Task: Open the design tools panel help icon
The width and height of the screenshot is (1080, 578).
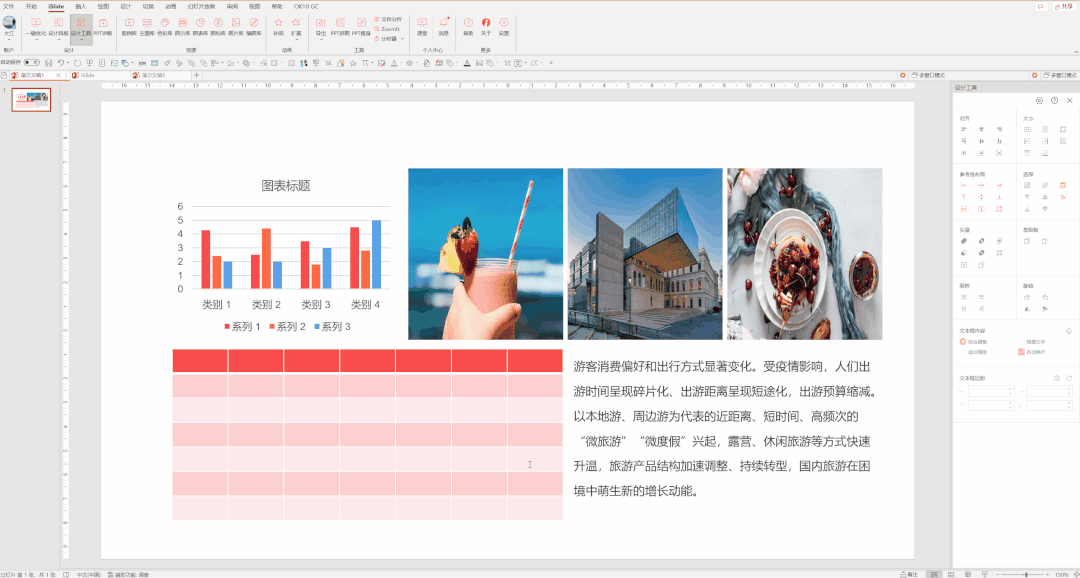Action: [1055, 101]
